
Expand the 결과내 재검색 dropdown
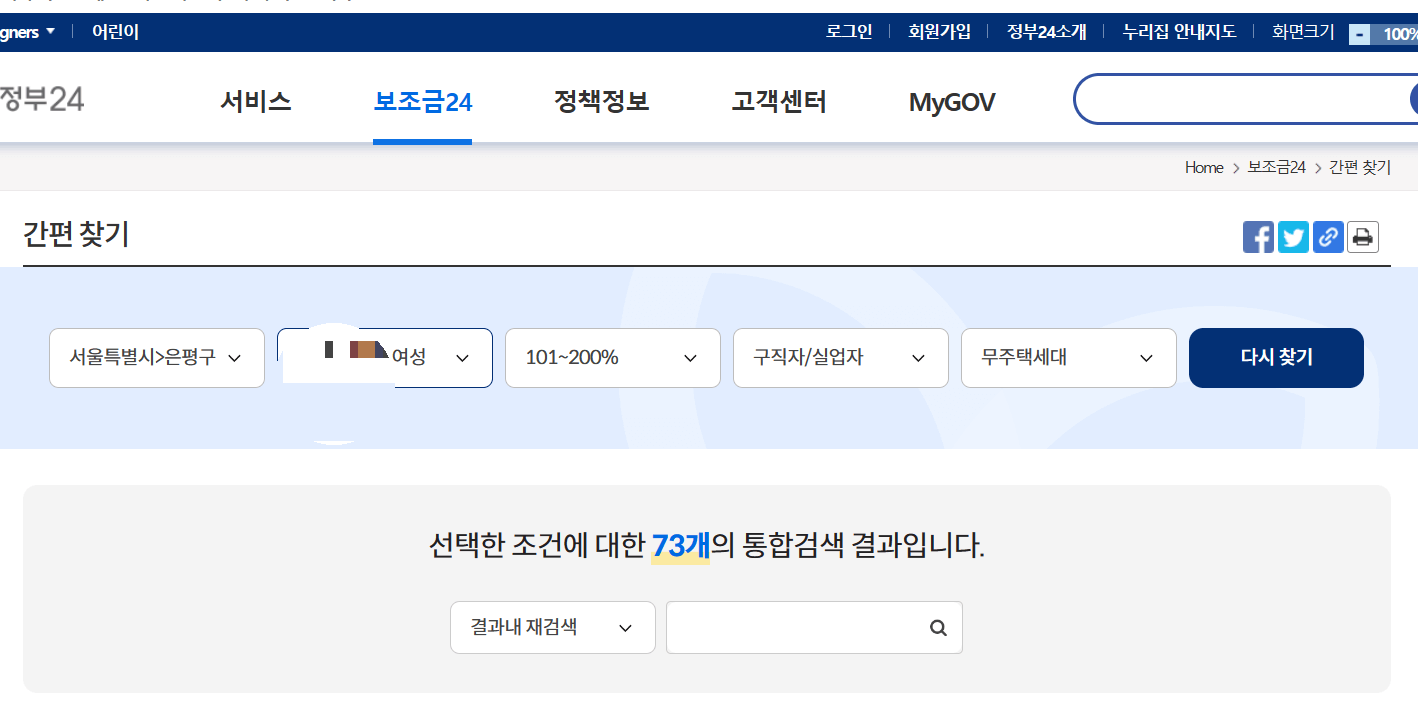552,627
